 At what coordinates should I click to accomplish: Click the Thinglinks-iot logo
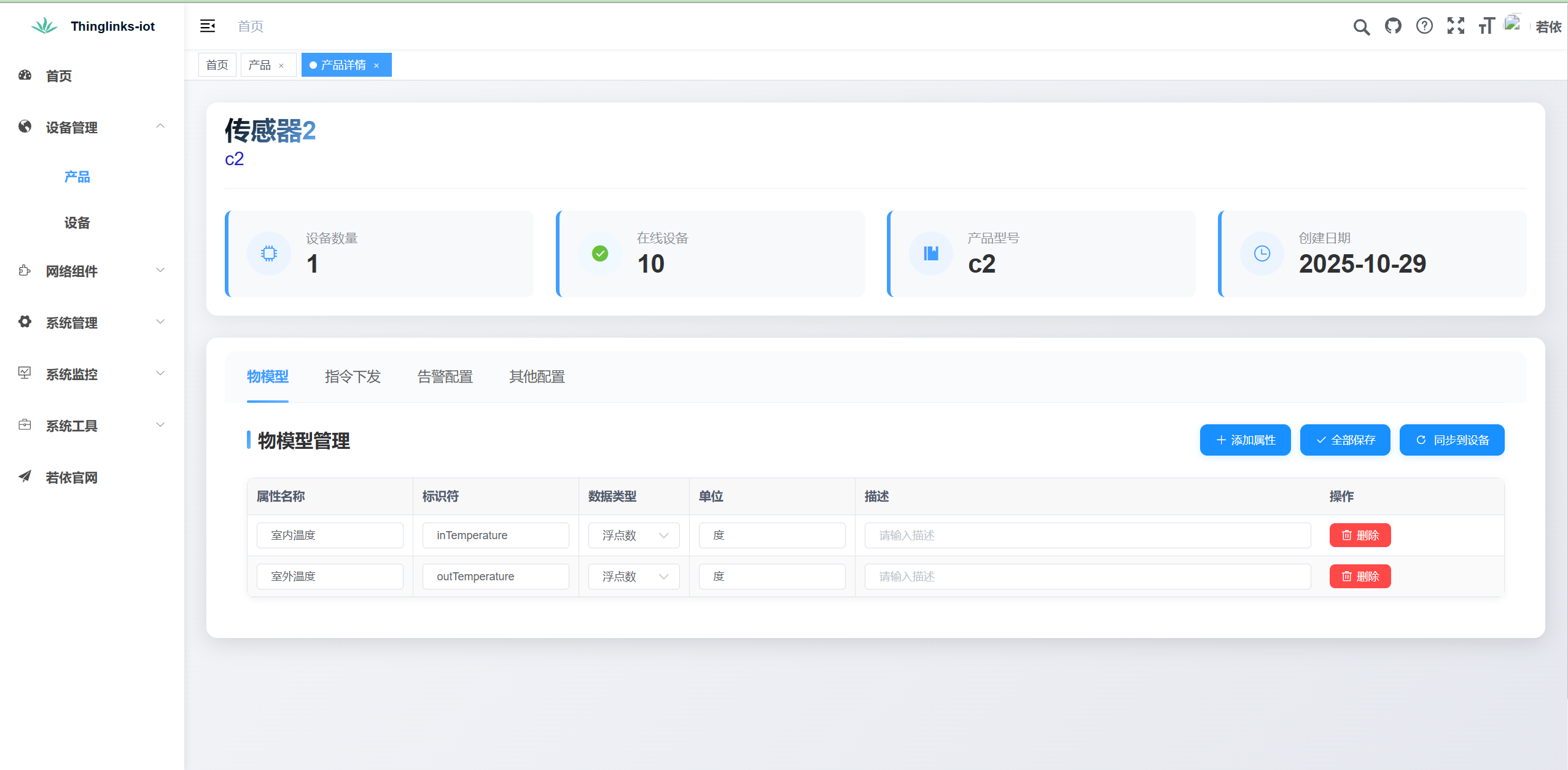44,26
